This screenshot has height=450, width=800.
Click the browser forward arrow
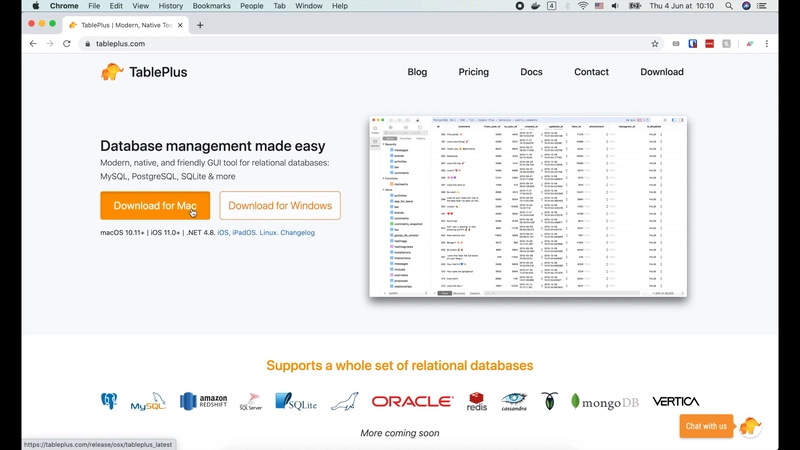pos(49,44)
